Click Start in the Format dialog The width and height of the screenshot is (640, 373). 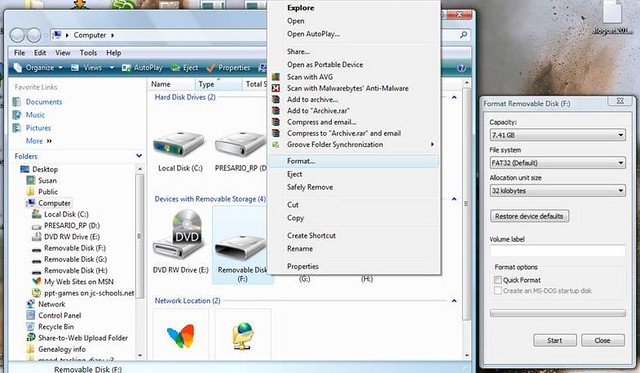click(555, 340)
